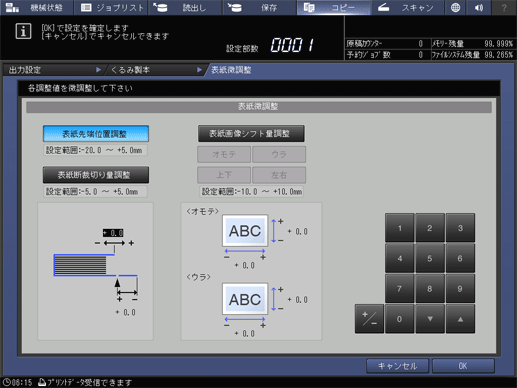Click the 予約ジョブ数 value
Viewport: 517px width, 388px height.
click(421, 55)
